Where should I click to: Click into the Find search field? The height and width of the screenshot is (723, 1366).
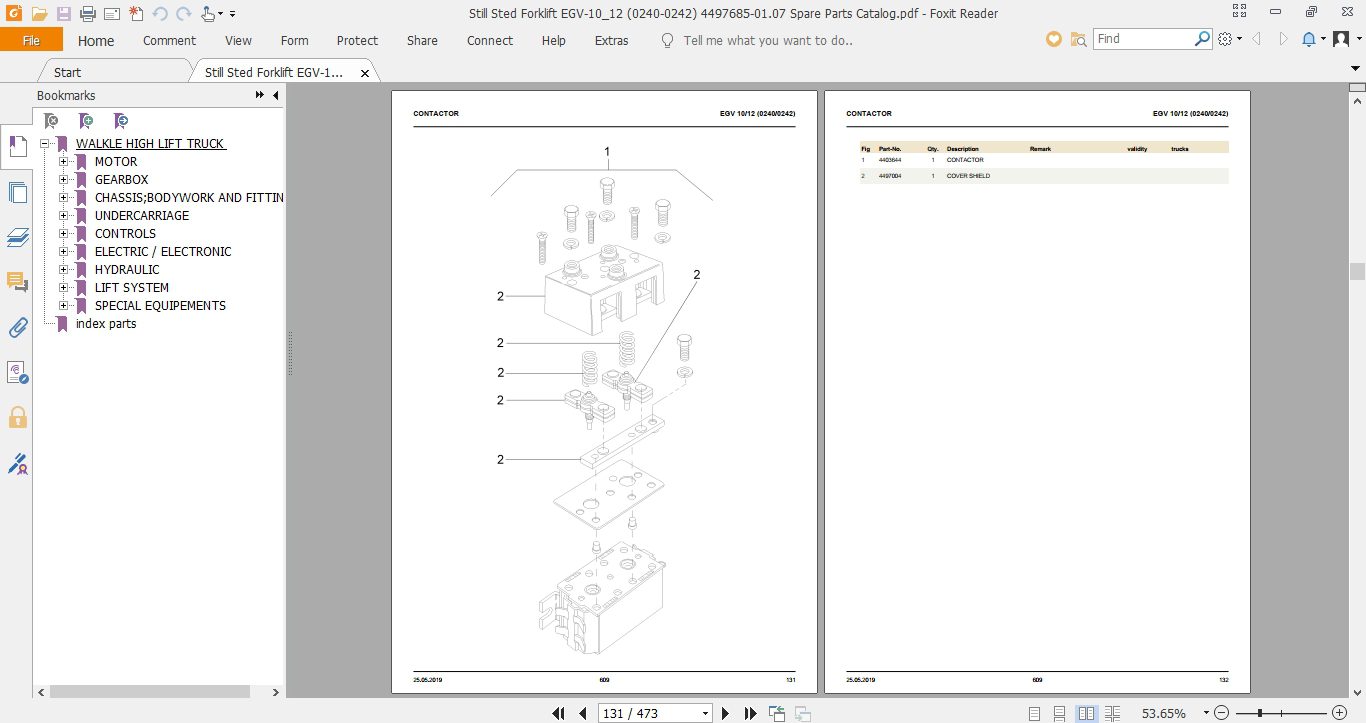pos(1143,39)
